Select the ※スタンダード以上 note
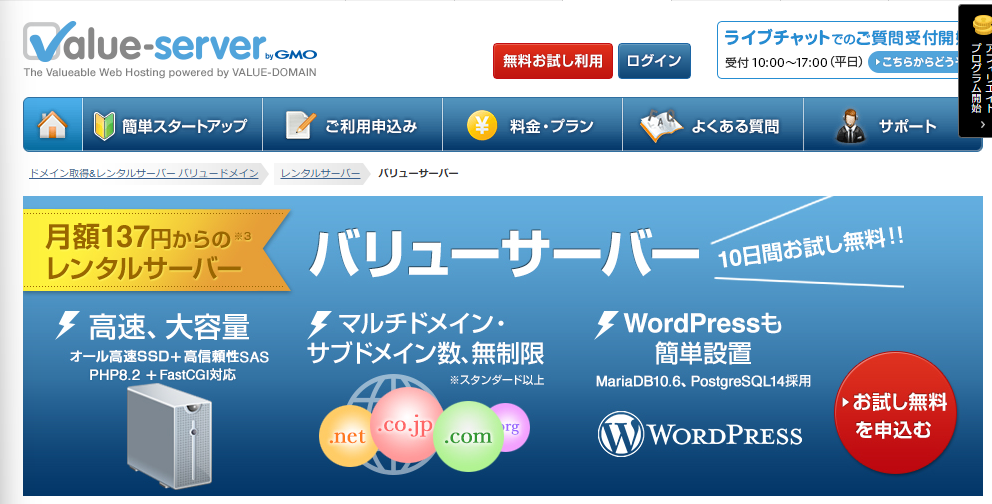 (x=497, y=380)
